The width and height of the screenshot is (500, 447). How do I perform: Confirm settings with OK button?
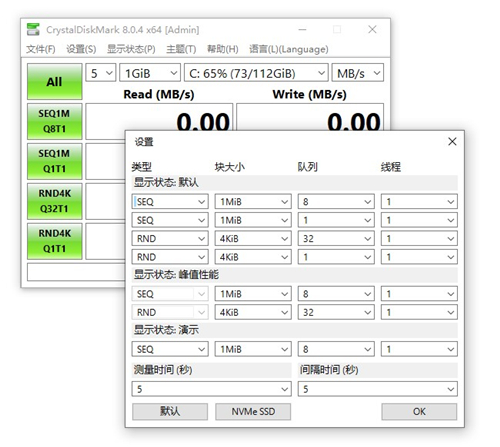[419, 412]
